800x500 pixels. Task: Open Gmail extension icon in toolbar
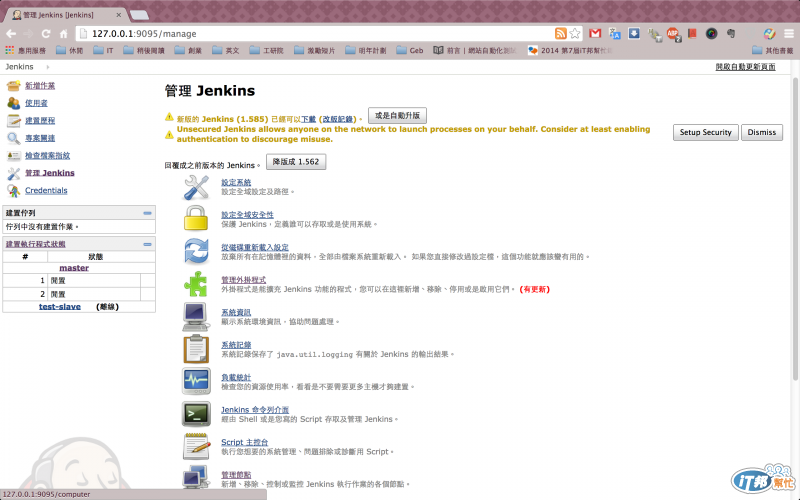click(595, 34)
